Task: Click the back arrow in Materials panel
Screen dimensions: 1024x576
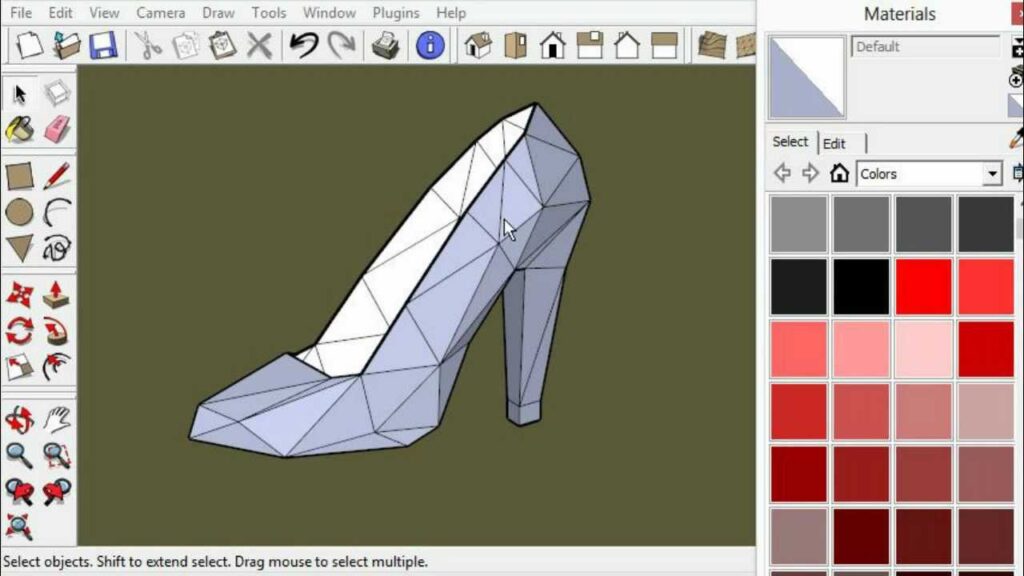Action: 782,174
